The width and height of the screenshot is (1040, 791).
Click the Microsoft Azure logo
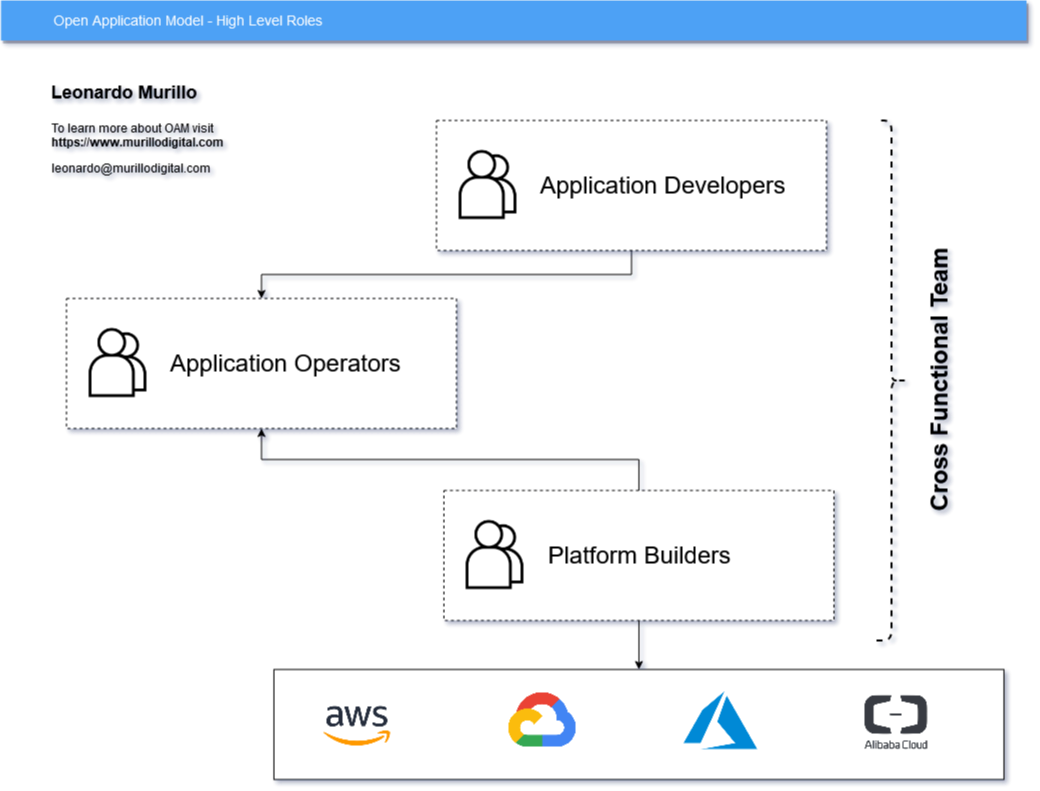(x=720, y=721)
